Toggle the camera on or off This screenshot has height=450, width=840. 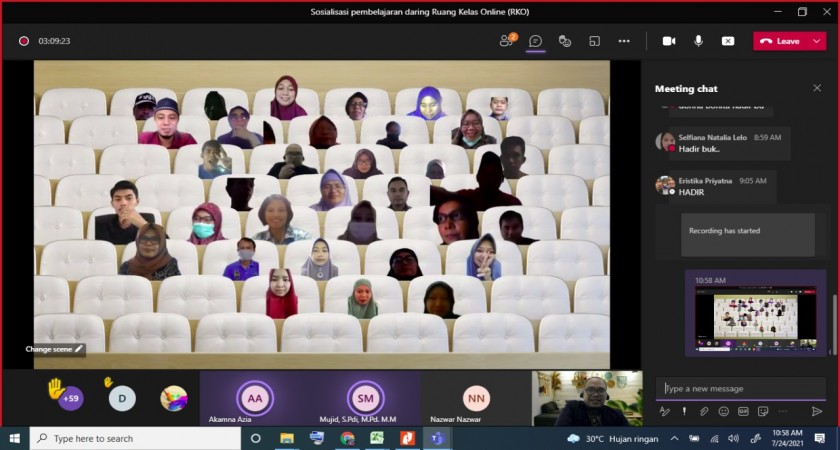(669, 41)
